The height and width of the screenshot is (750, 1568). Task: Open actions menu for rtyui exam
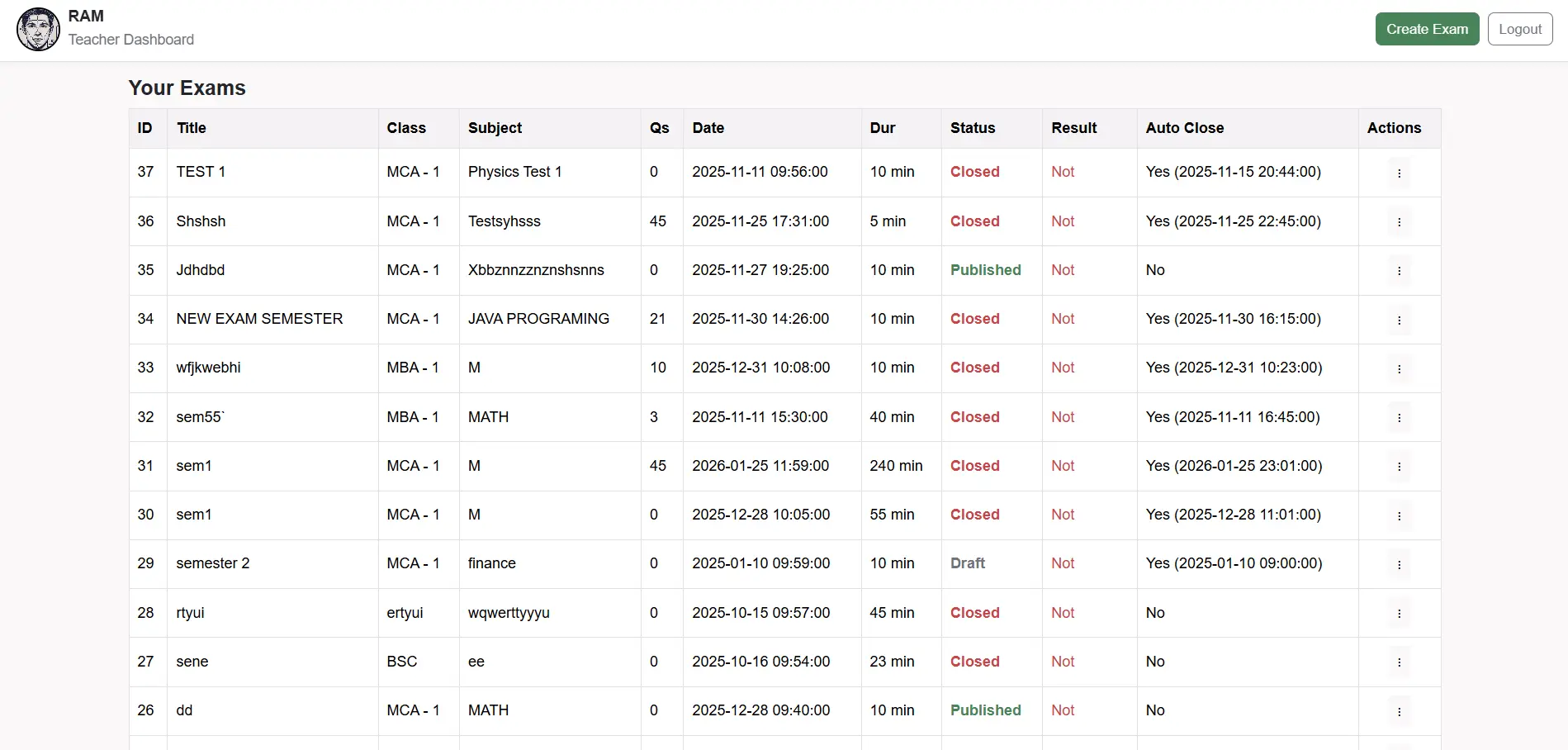1399,613
